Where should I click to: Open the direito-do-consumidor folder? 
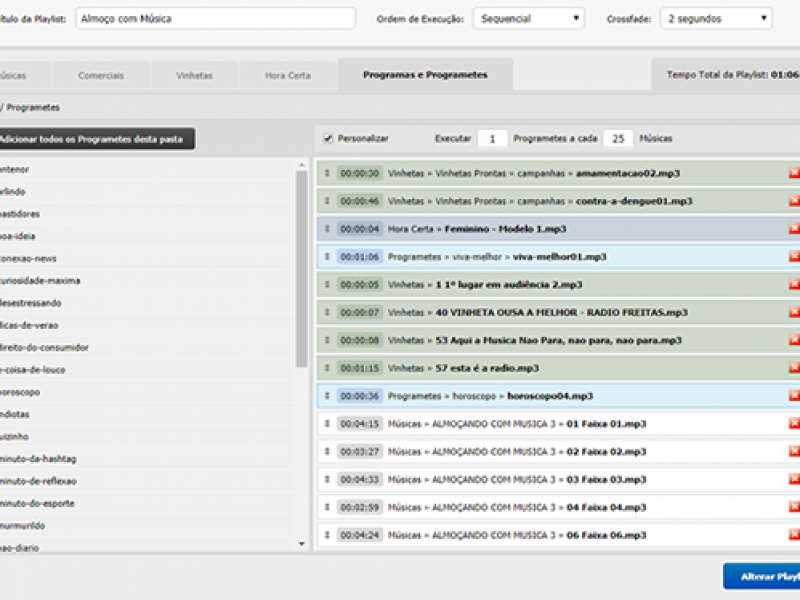pos(44,347)
